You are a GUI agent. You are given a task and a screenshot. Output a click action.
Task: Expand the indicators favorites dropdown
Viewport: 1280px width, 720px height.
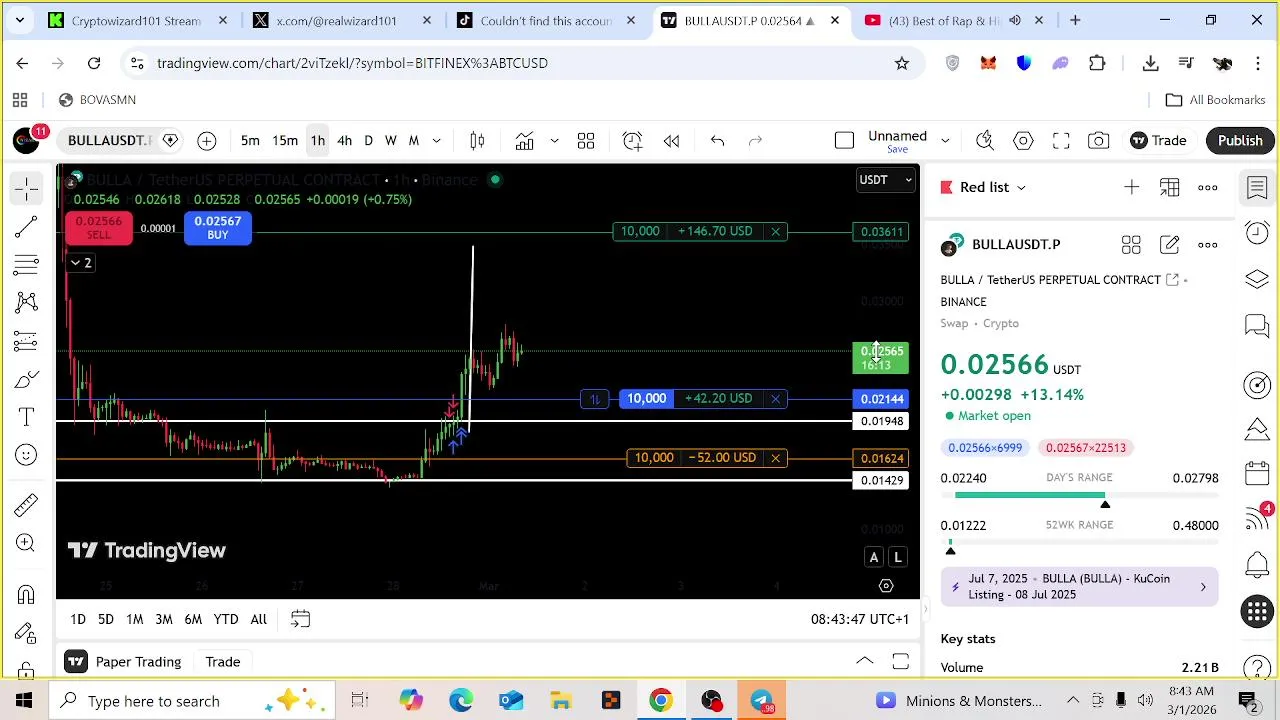(x=554, y=141)
